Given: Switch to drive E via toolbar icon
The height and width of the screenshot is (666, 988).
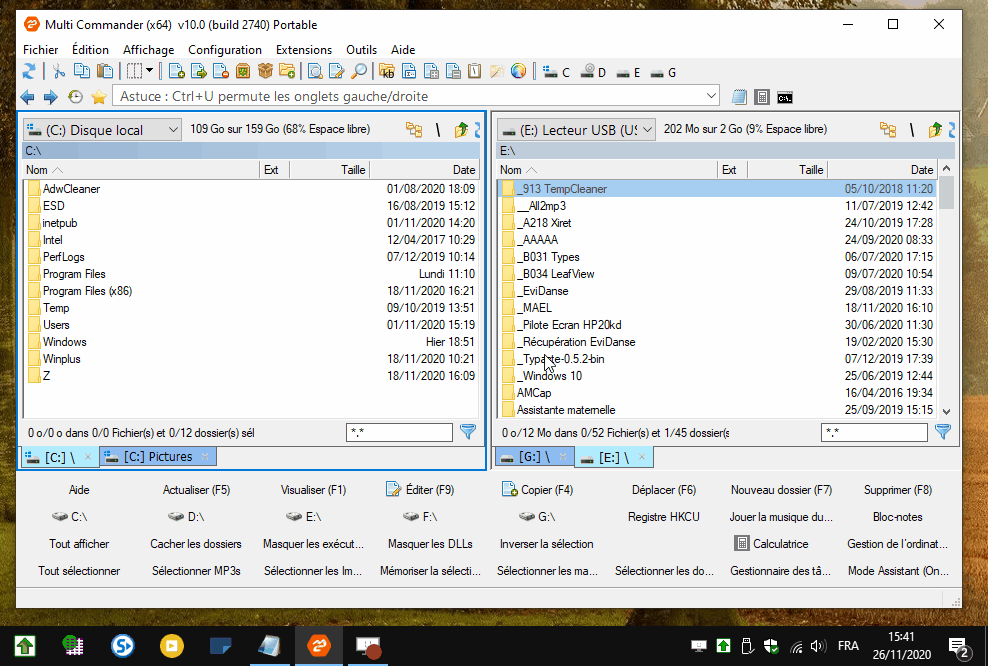Looking at the screenshot, I should (x=629, y=72).
